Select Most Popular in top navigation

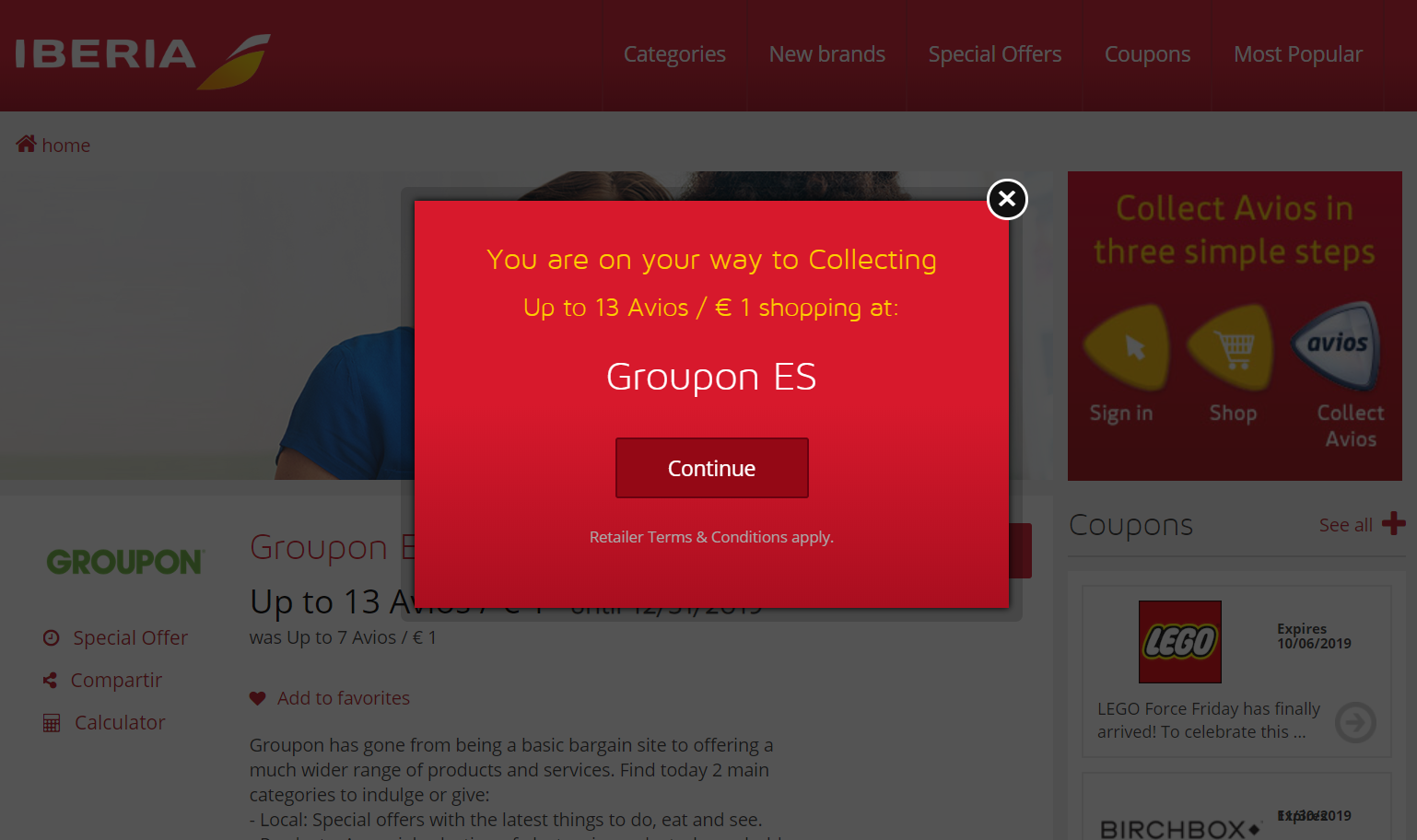tap(1297, 54)
